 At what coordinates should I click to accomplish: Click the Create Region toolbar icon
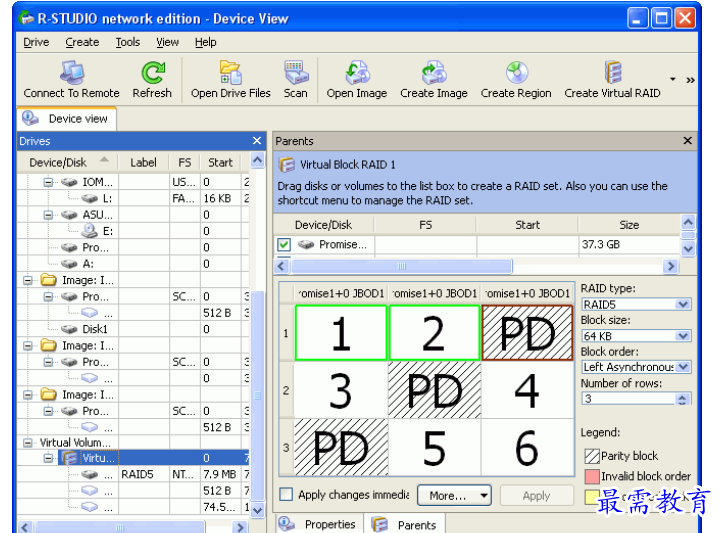point(517,72)
